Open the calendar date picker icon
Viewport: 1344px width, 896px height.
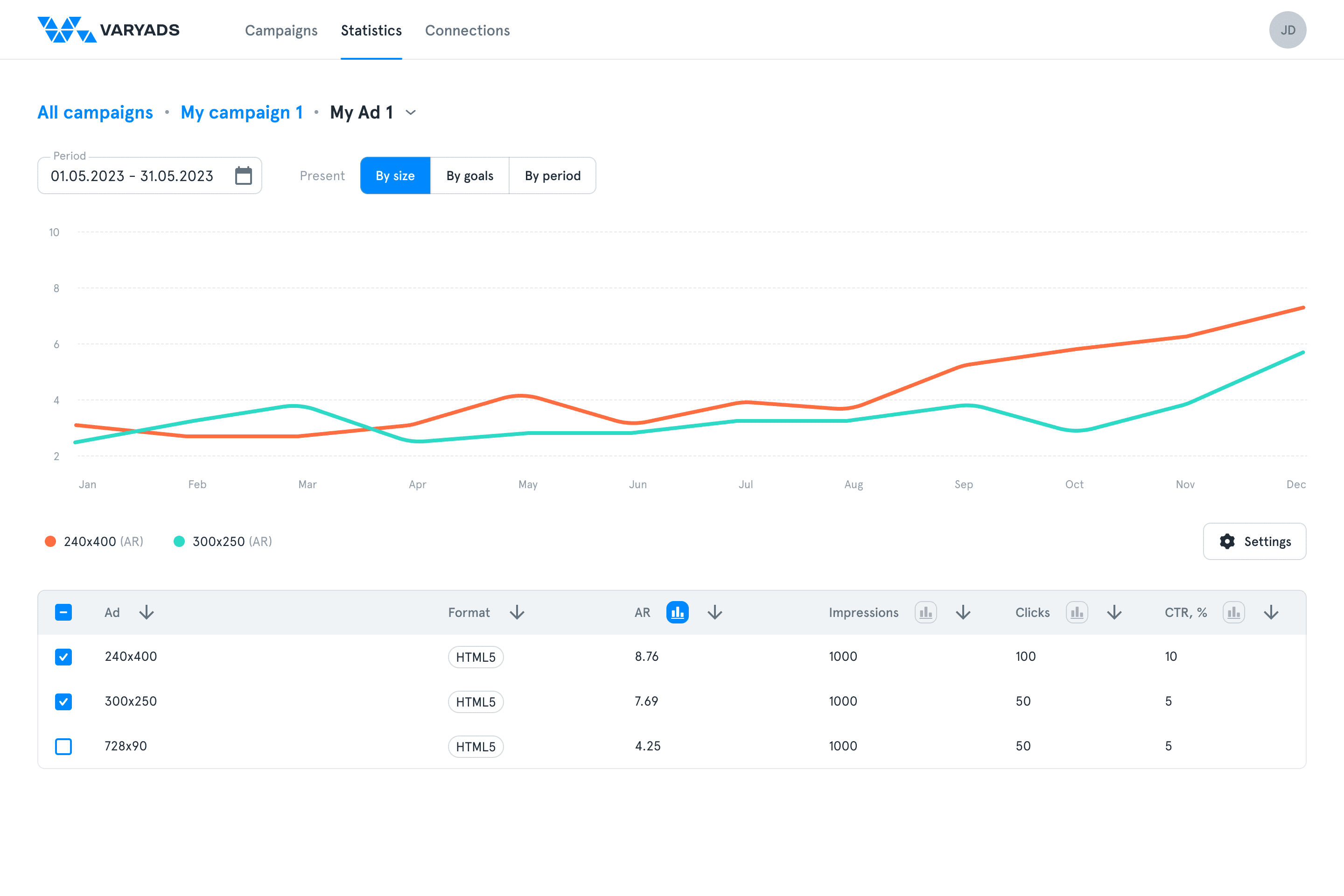244,175
